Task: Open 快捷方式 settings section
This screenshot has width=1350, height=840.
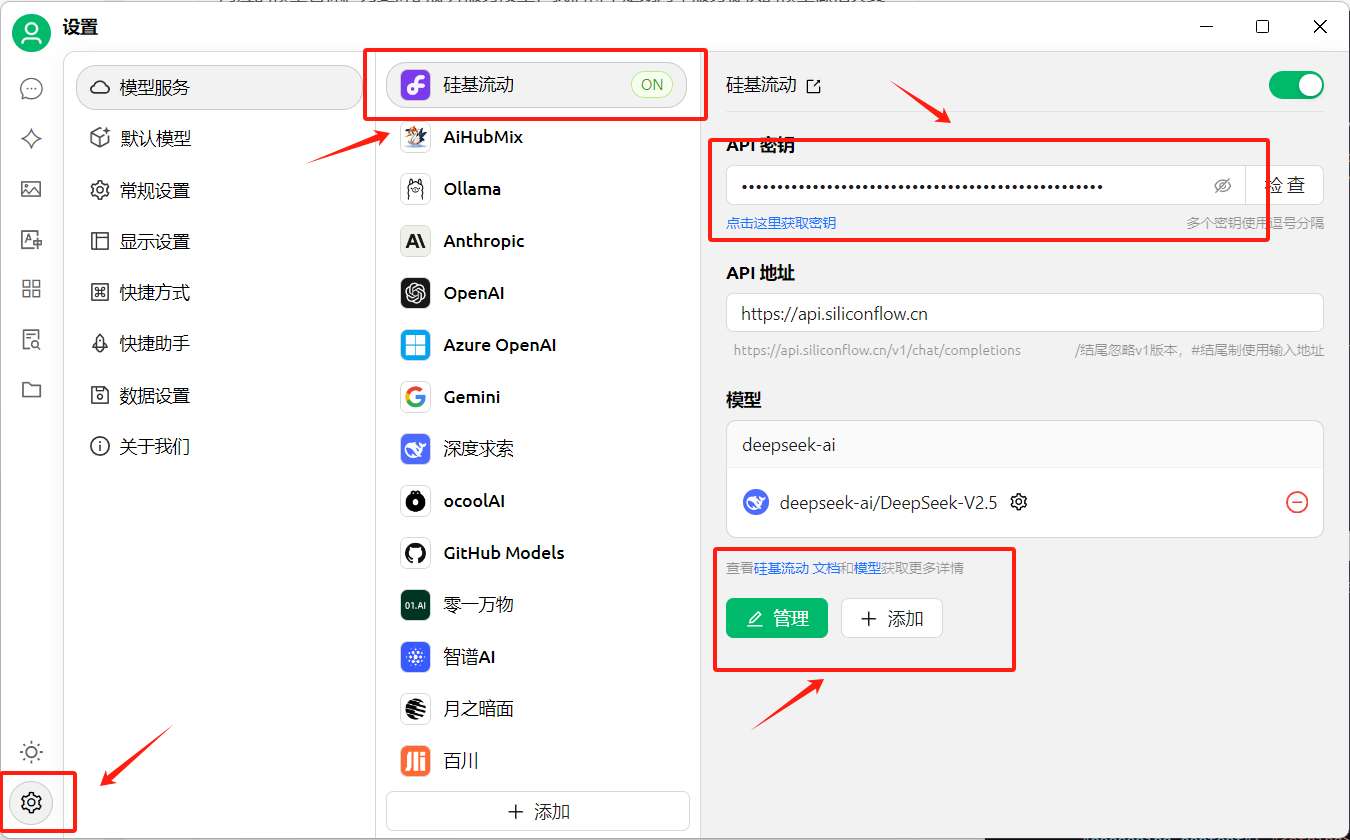Action: (219, 293)
